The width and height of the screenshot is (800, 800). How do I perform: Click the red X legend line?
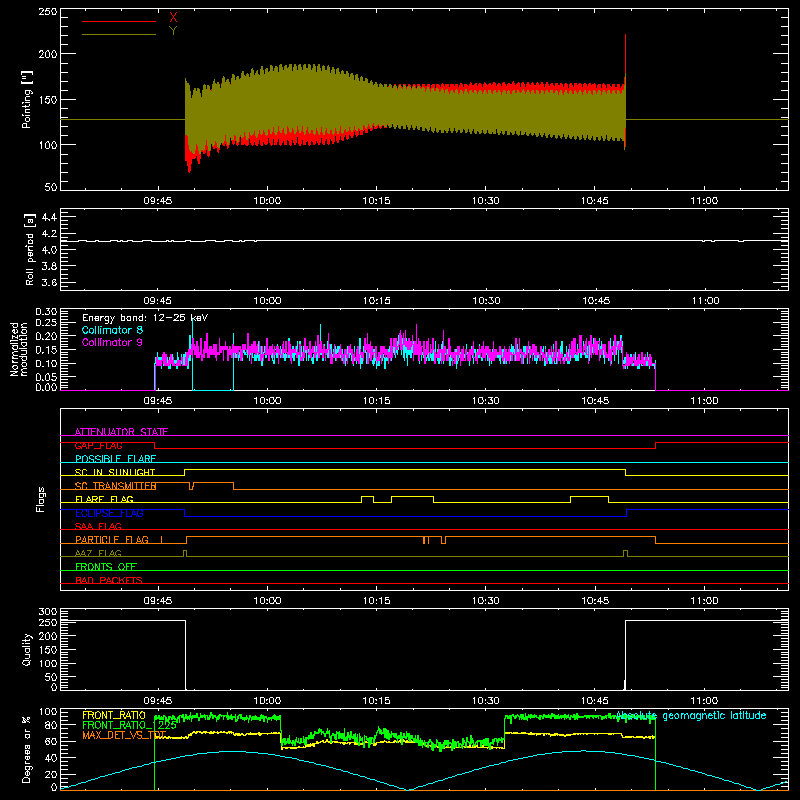coord(119,21)
